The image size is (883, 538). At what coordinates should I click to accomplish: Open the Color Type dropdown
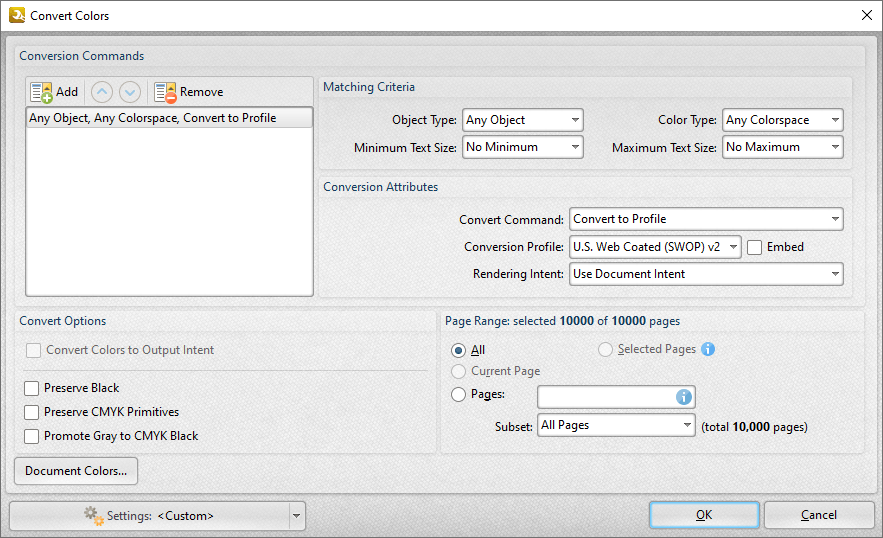[783, 120]
